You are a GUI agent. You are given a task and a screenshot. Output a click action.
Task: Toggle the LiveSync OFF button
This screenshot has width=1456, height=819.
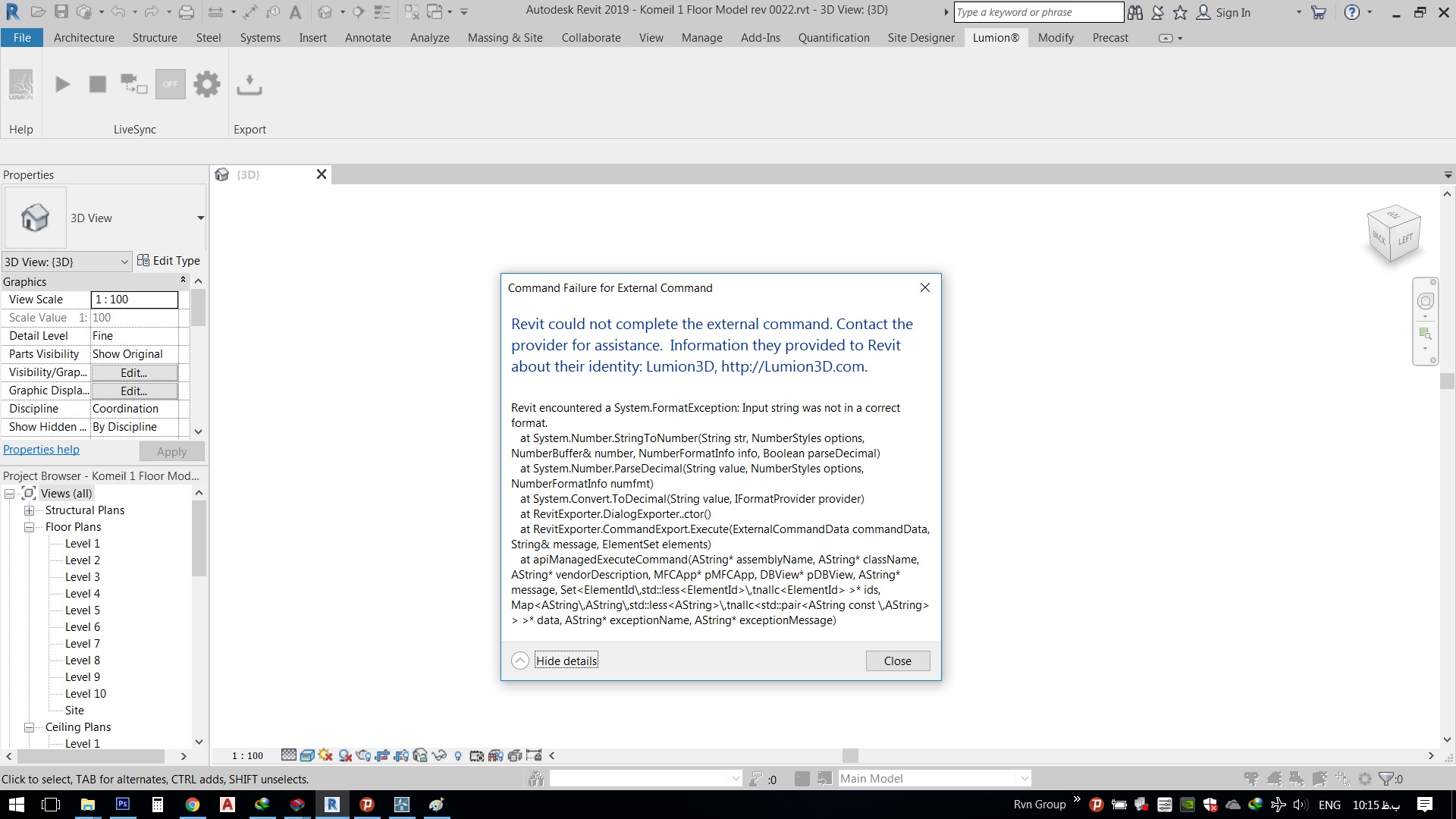[171, 84]
